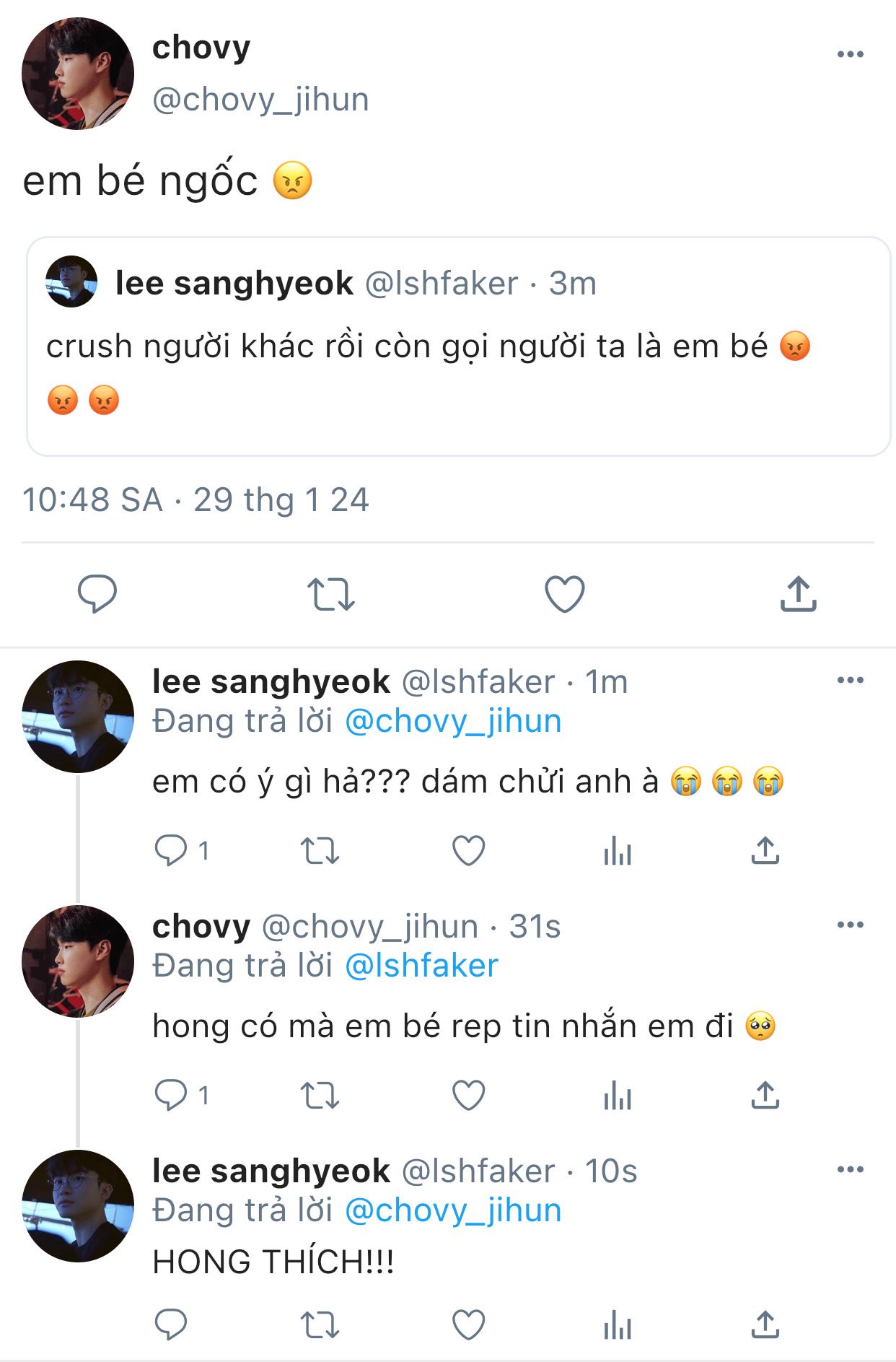Open lee sanghyeok's avatar on the 10s reply
Viewport: 896px width, 1362px height.
[x=78, y=1206]
